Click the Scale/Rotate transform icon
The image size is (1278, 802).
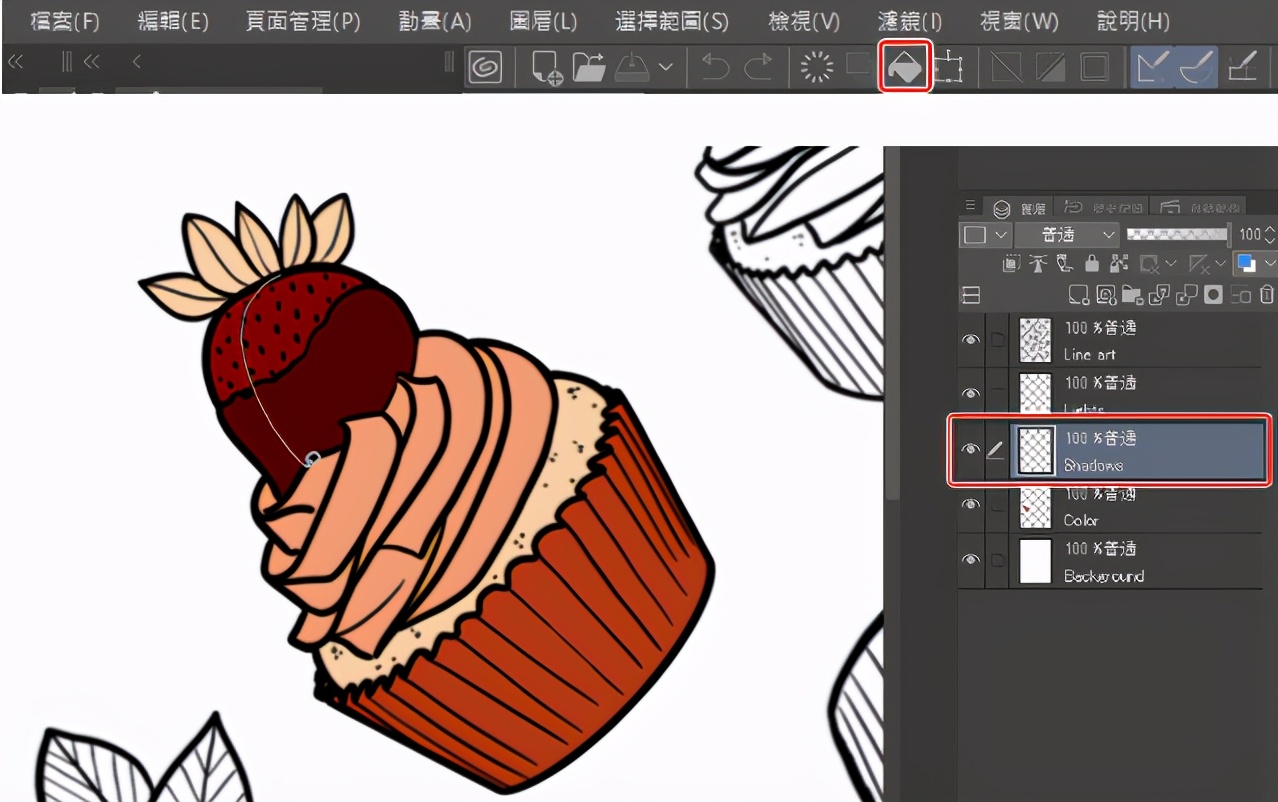click(x=948, y=67)
